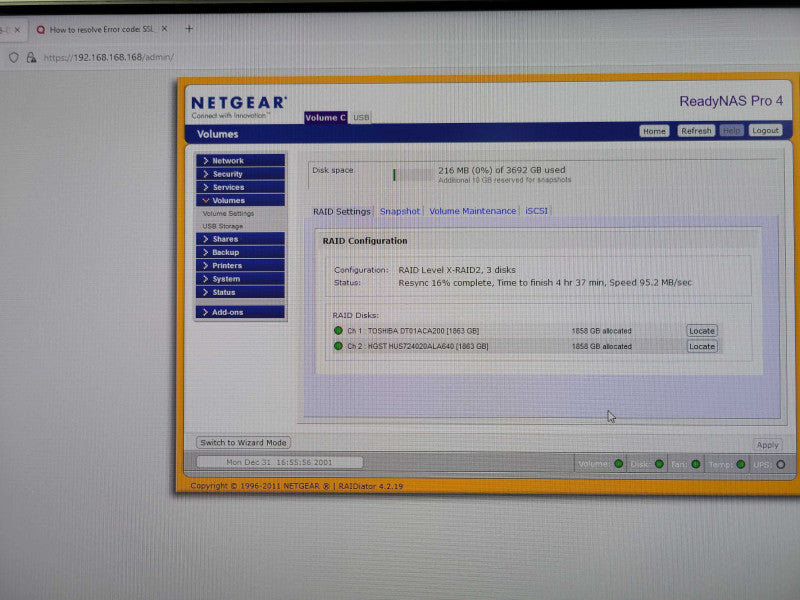
Task: Click the Temp status green LED
Action: (741, 464)
